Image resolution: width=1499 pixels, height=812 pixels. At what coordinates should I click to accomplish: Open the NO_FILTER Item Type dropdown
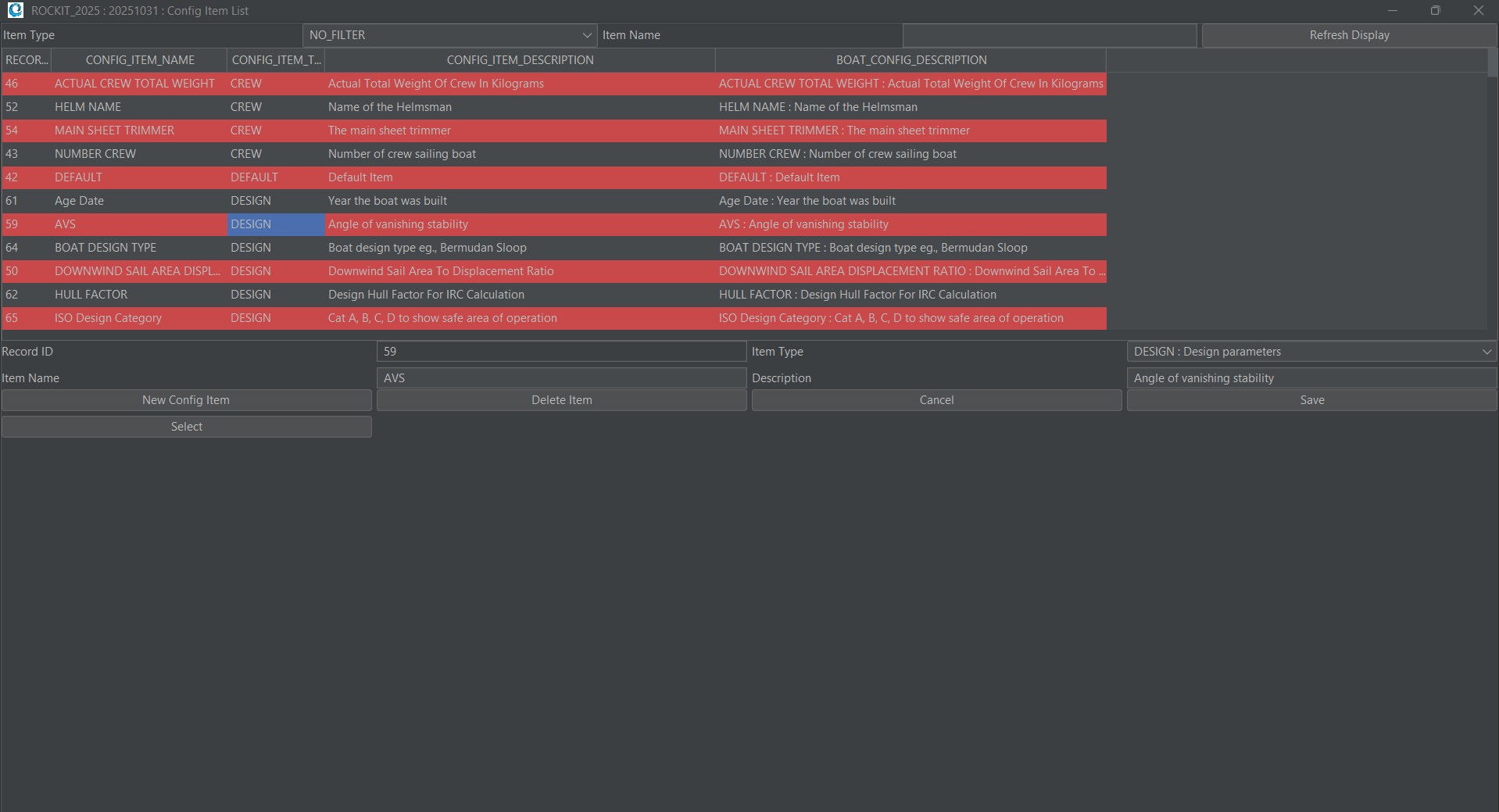pos(449,35)
